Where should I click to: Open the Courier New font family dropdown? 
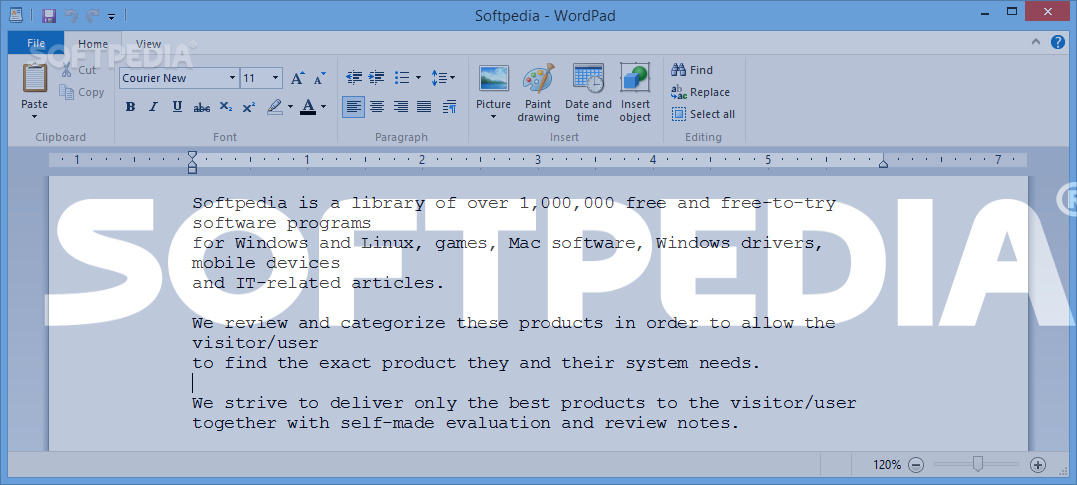(x=233, y=78)
